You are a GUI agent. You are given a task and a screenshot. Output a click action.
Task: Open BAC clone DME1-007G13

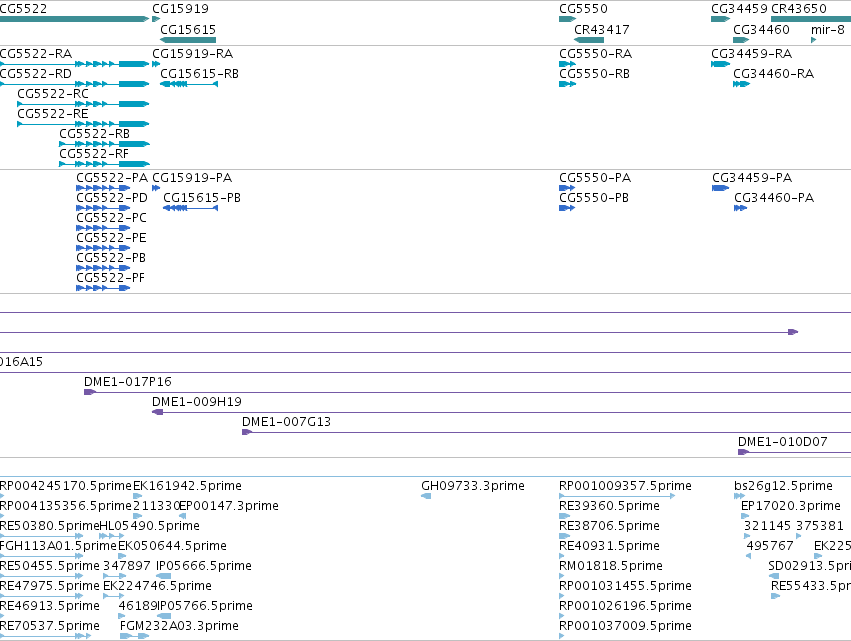[x=286, y=422]
